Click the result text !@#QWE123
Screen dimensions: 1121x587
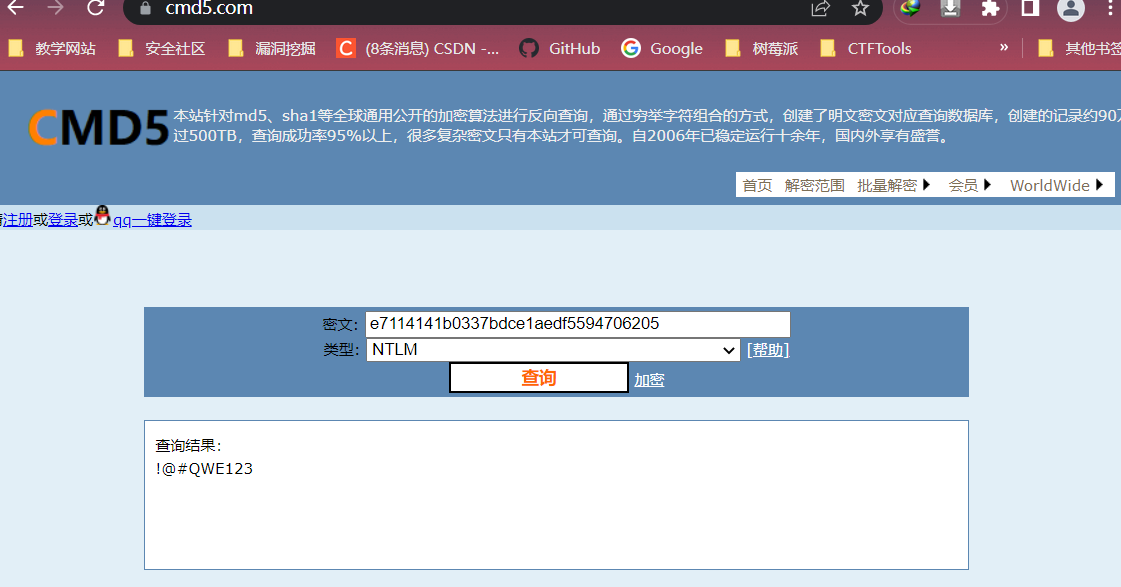coord(204,469)
